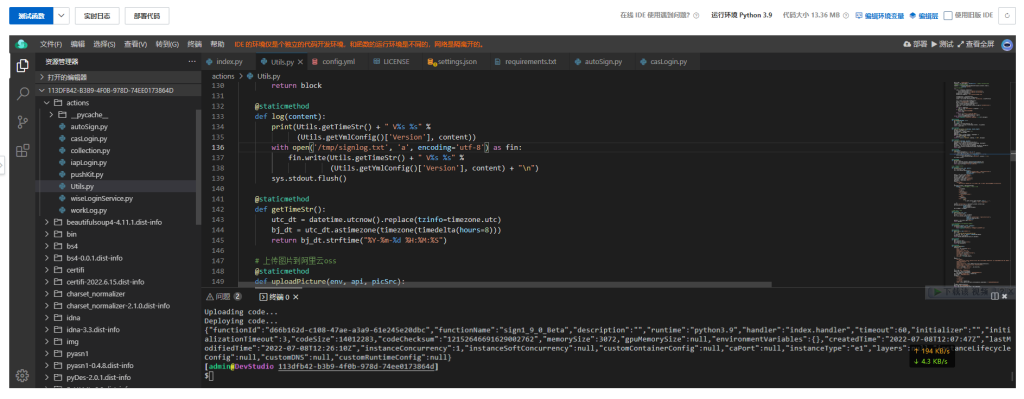Screen dimensions: 1024x399
Task: Click help icon beside online IDE question
Action: click(696, 16)
